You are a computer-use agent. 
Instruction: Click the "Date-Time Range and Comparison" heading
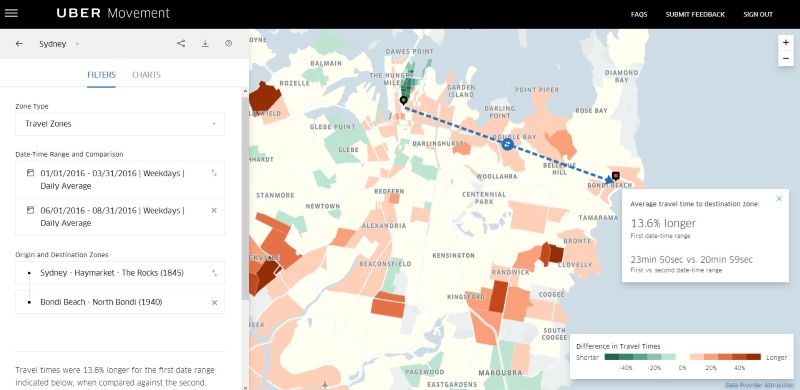pos(69,154)
